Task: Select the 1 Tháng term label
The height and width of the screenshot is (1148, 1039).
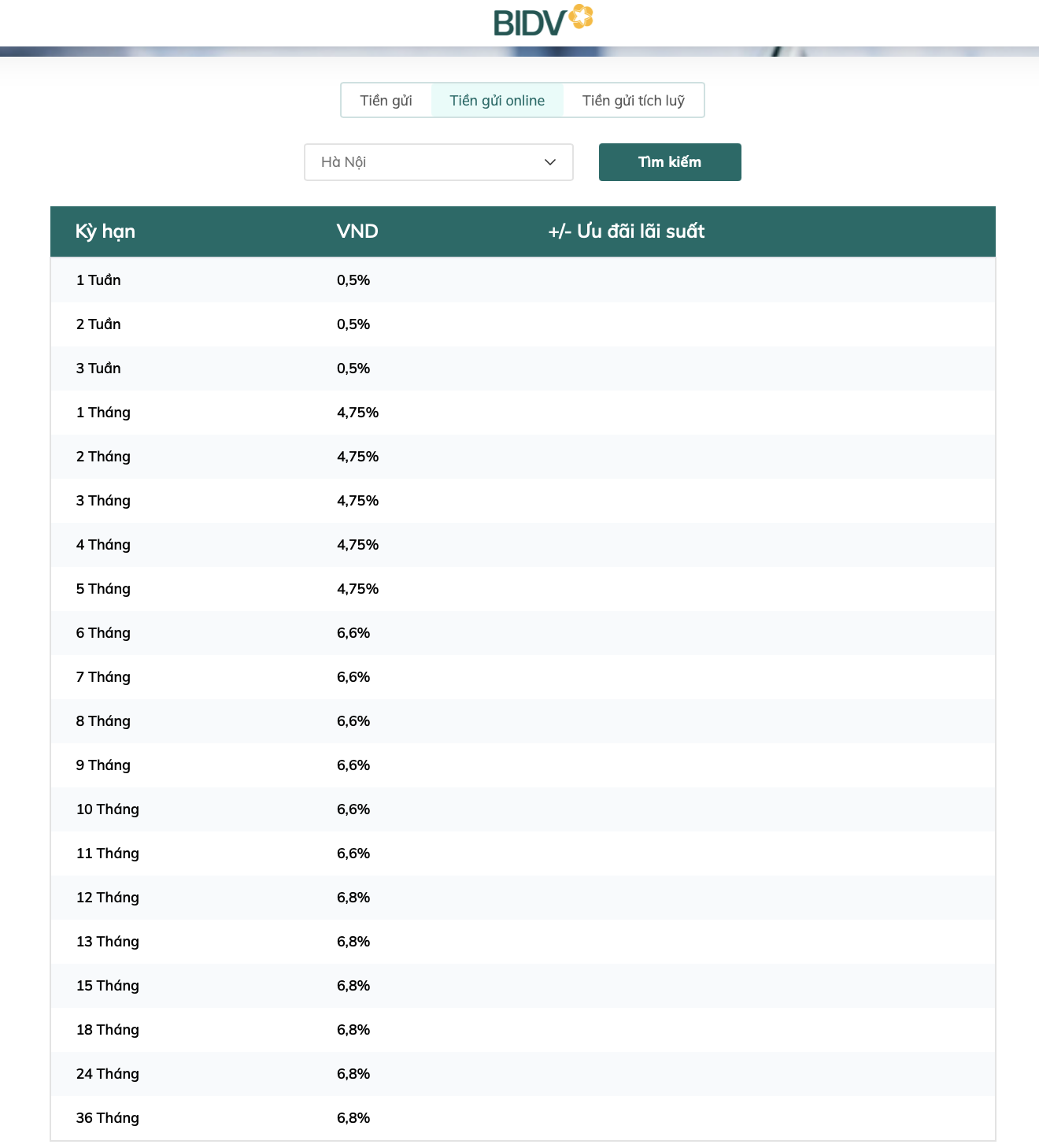Action: point(103,413)
